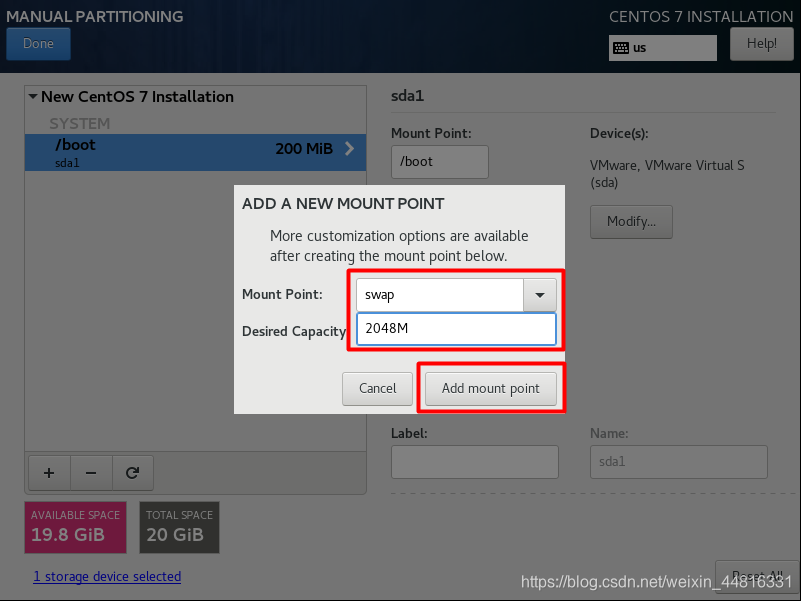Image resolution: width=801 pixels, height=601 pixels.
Task: Click the CENTOS 7 INSTALLATION header text
Action: (701, 17)
